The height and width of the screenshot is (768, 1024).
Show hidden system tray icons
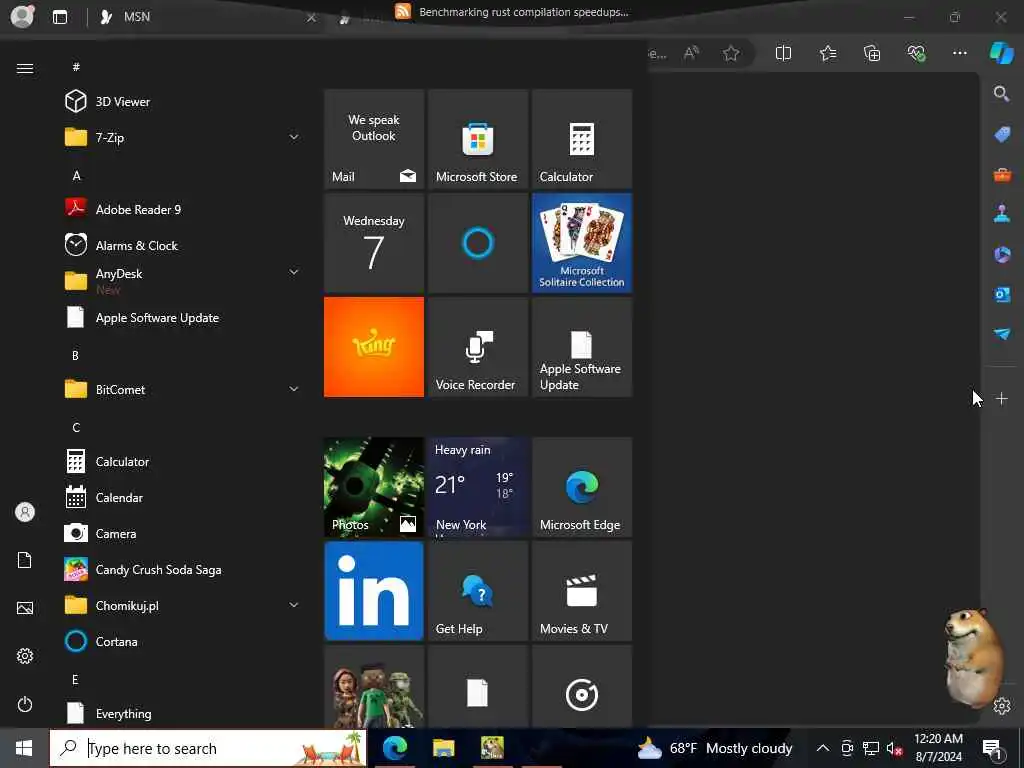pyautogui.click(x=823, y=748)
